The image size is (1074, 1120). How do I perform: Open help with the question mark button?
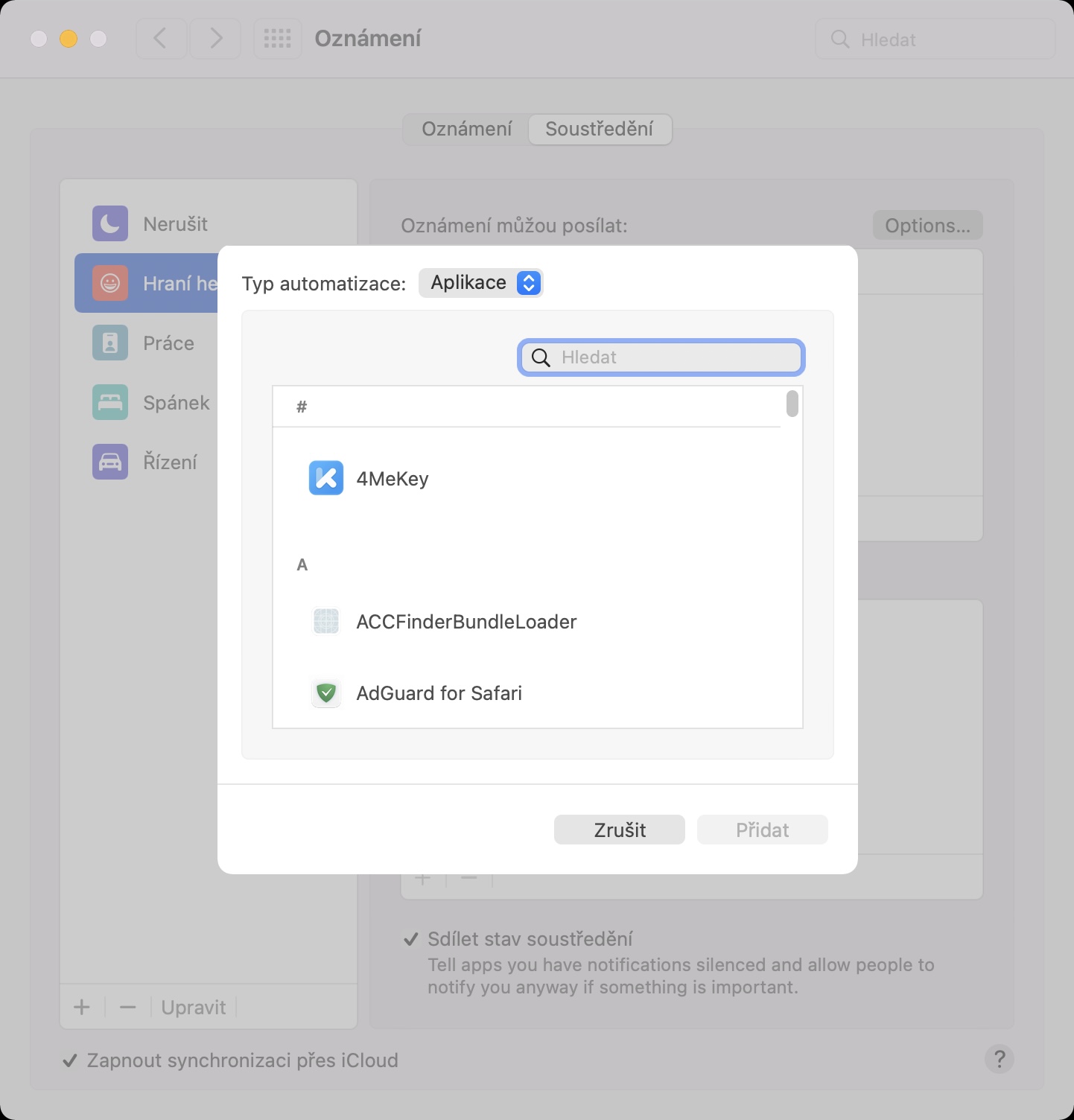(x=1000, y=1058)
